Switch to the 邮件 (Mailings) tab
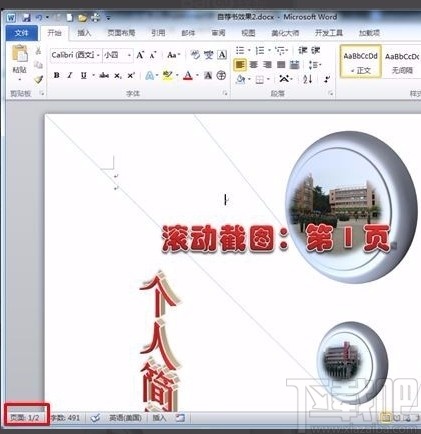 coord(188,33)
